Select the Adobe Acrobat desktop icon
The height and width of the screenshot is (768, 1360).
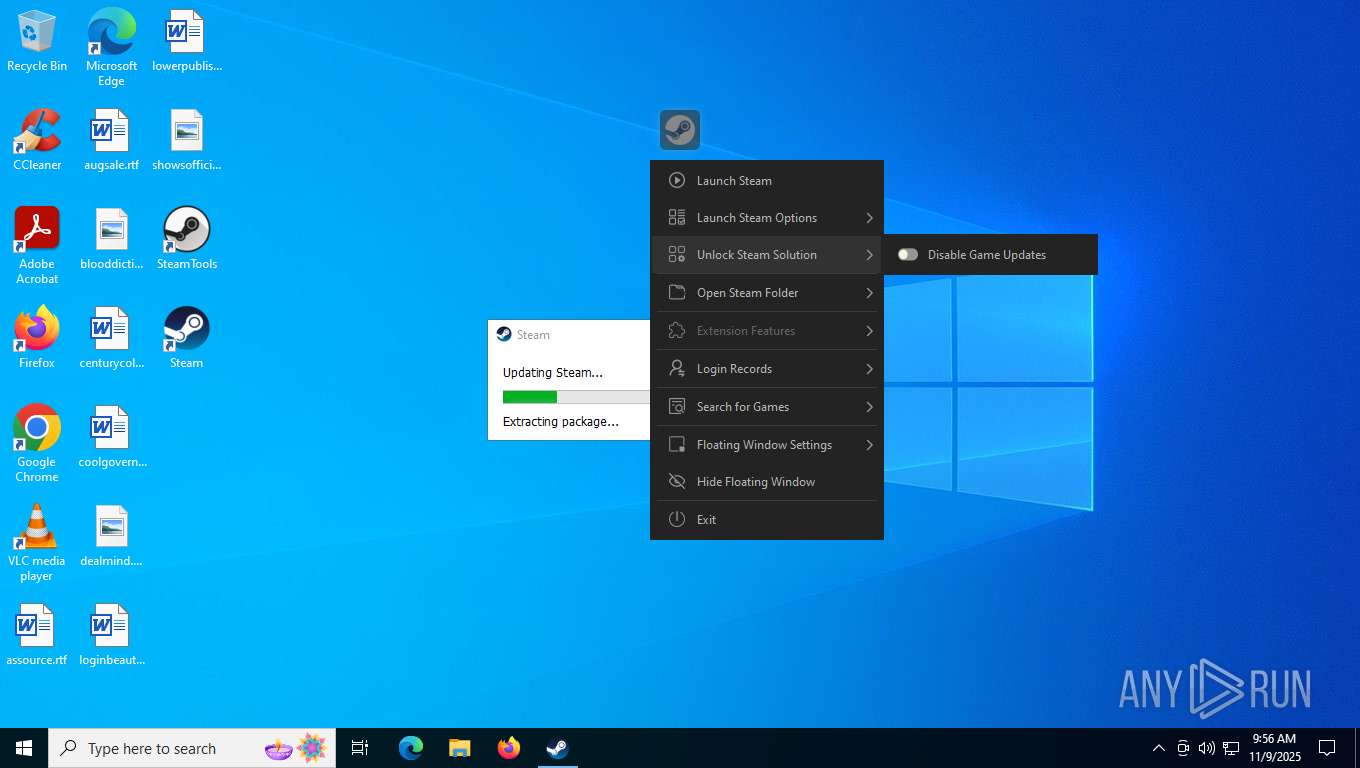click(x=37, y=245)
